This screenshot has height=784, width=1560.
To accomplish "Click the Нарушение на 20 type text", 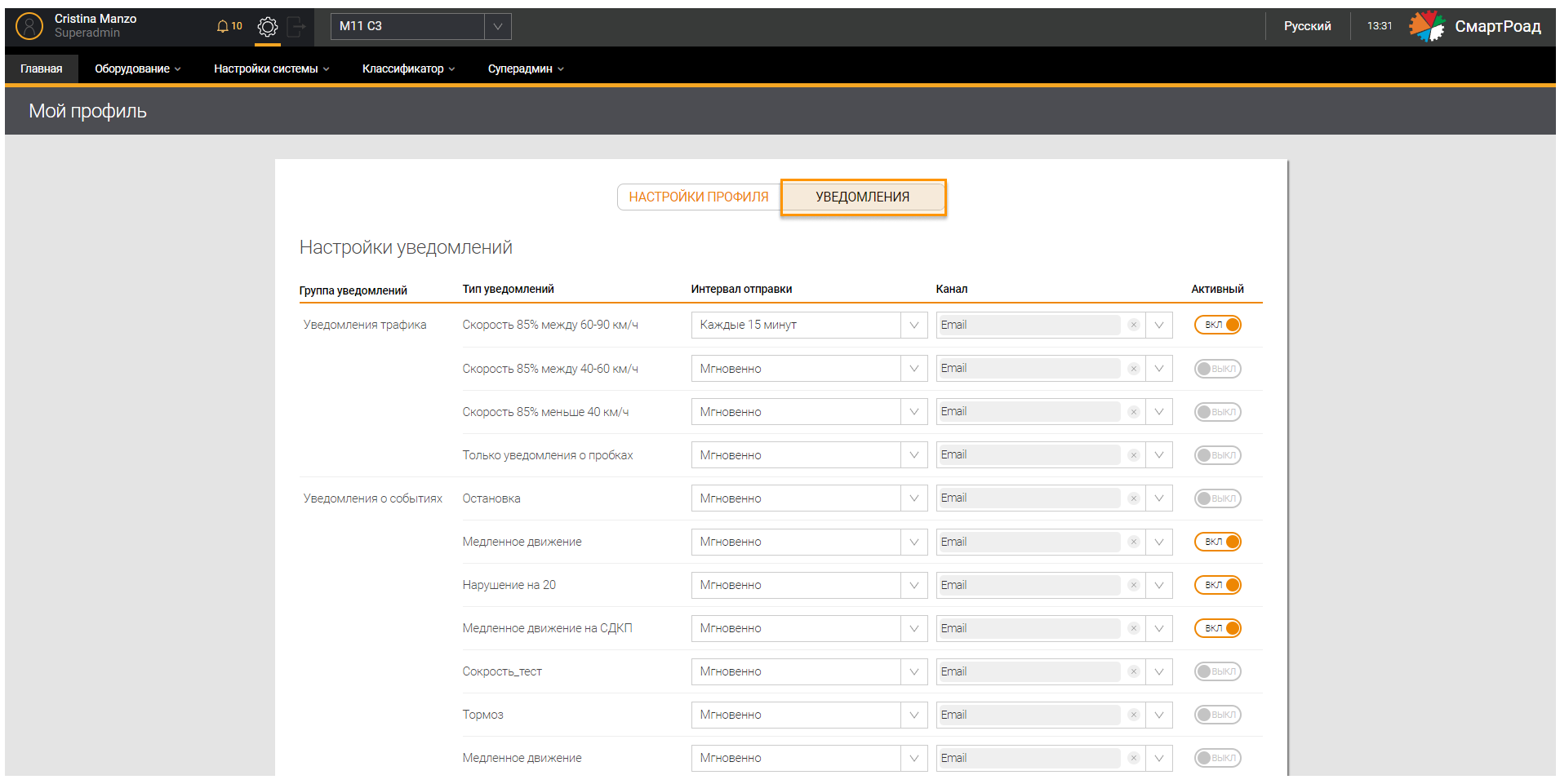I will pyautogui.click(x=509, y=585).
